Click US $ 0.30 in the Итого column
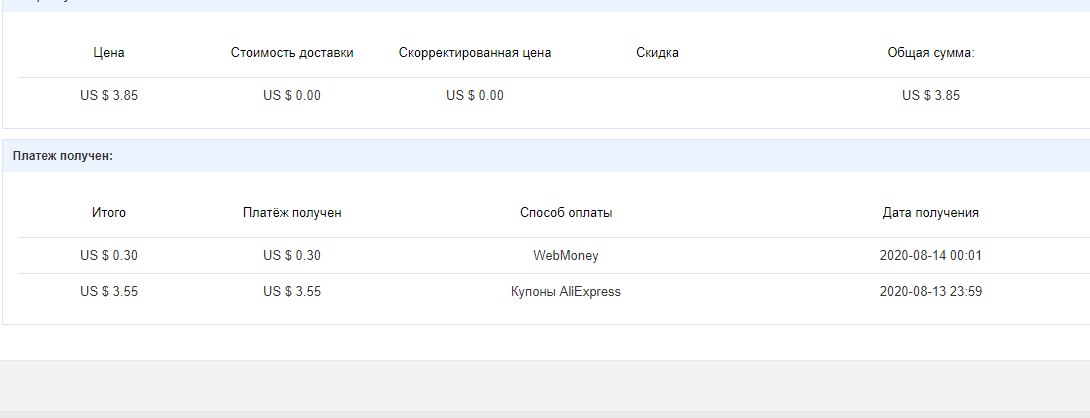 pos(108,255)
